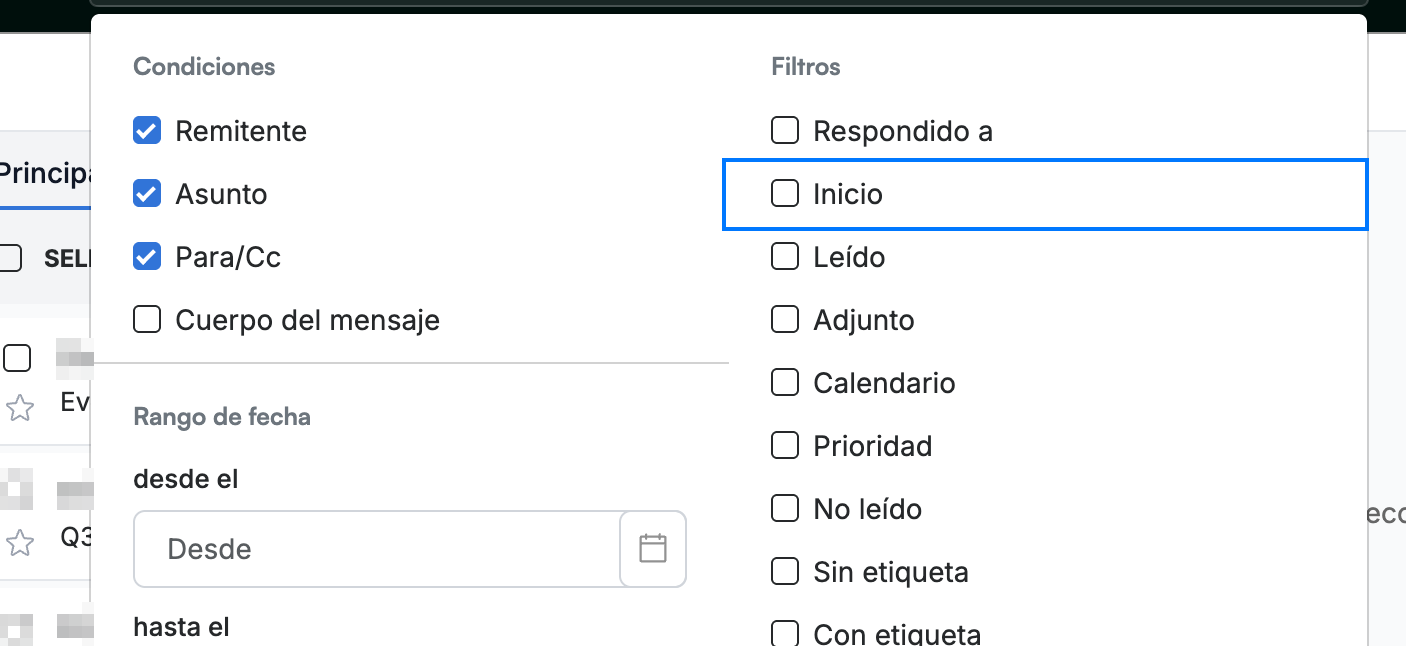The height and width of the screenshot is (646, 1406).
Task: Check the Adjunto filter
Action: click(x=785, y=320)
